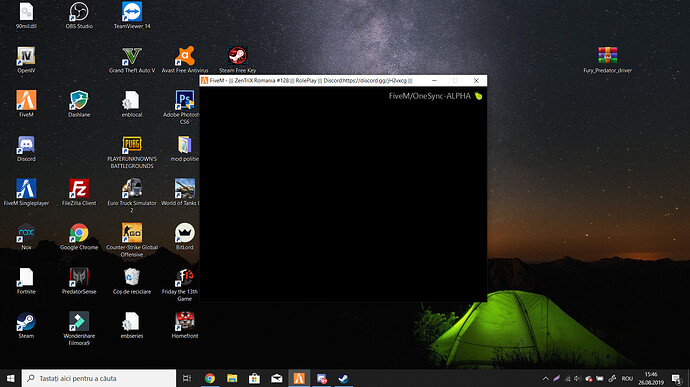Open the OBS Studio desktop shortcut

coord(79,15)
